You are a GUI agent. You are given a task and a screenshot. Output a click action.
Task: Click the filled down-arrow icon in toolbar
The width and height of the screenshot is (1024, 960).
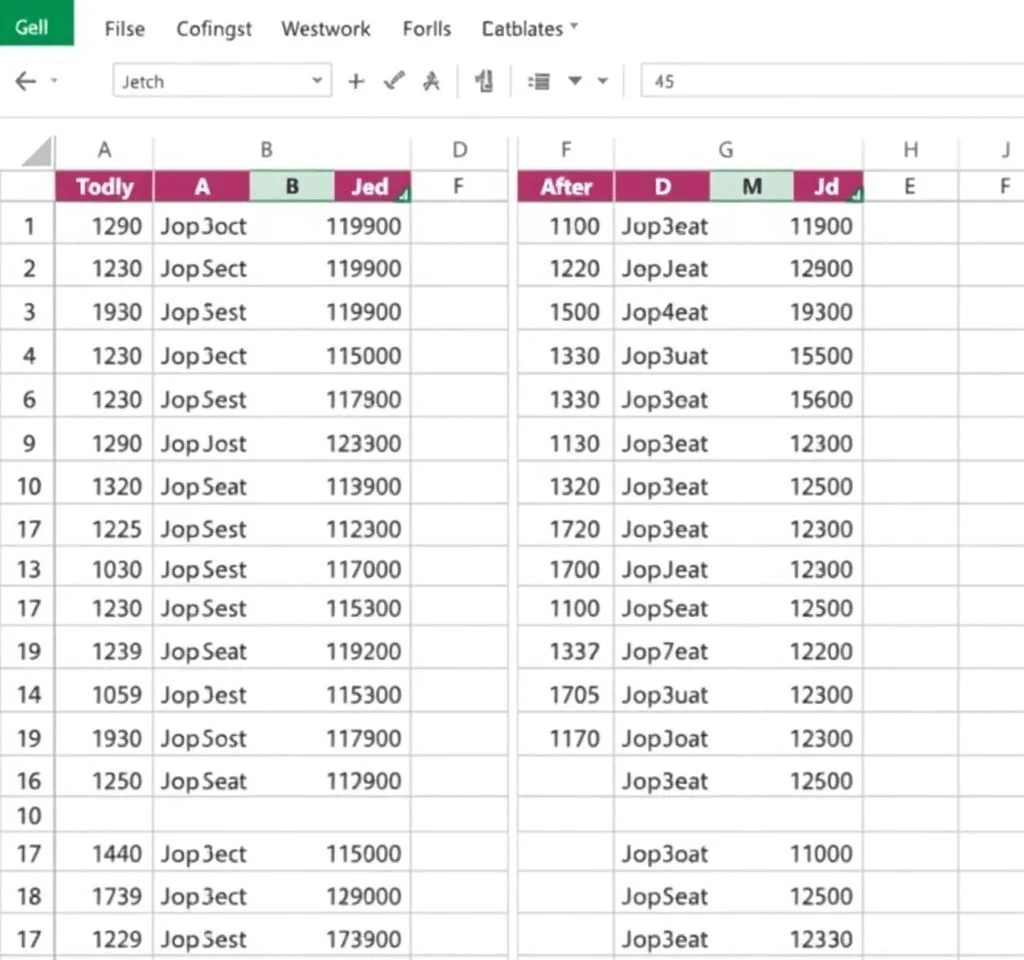[575, 82]
